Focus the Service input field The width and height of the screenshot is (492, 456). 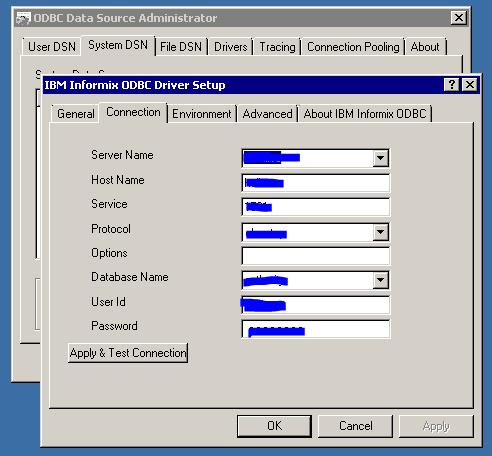click(x=315, y=207)
